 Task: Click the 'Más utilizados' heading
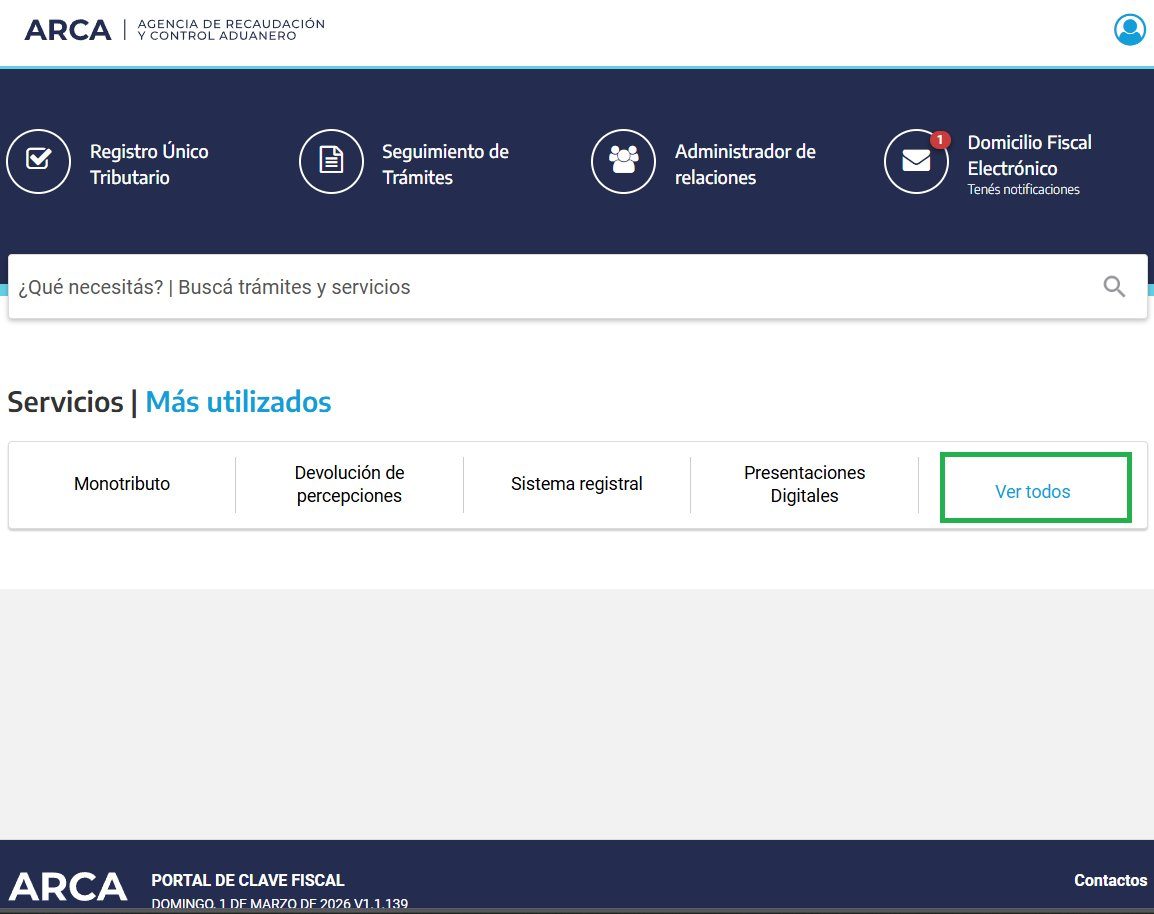click(x=238, y=402)
